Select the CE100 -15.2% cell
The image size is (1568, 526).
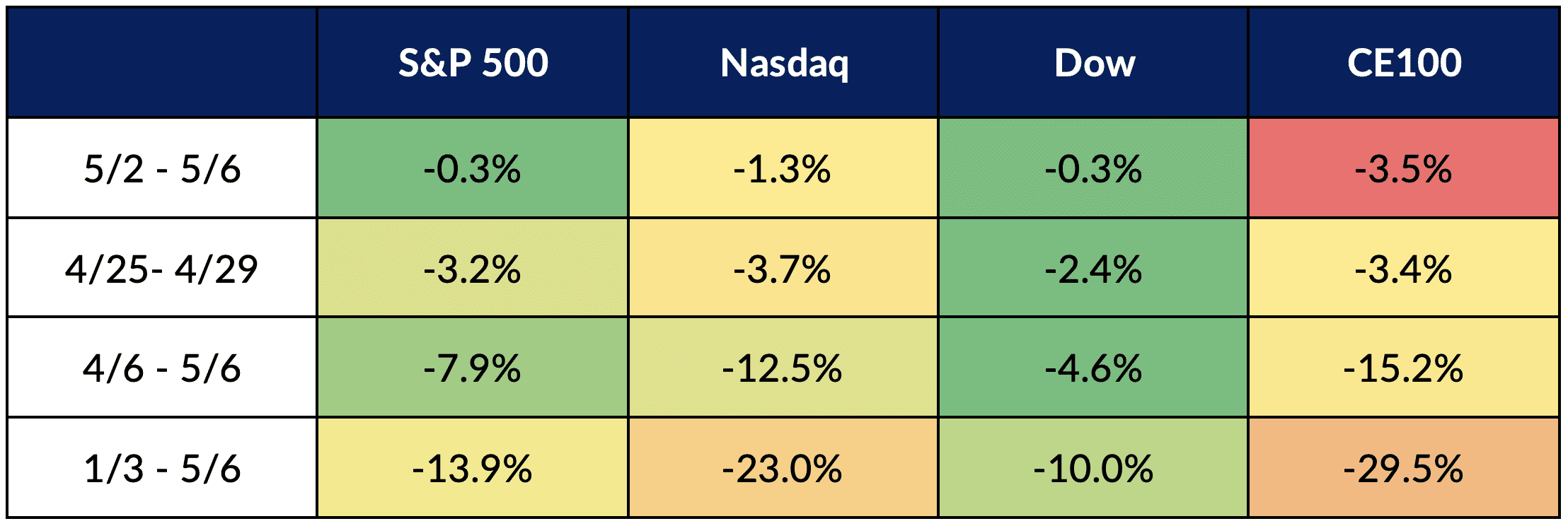[1404, 368]
